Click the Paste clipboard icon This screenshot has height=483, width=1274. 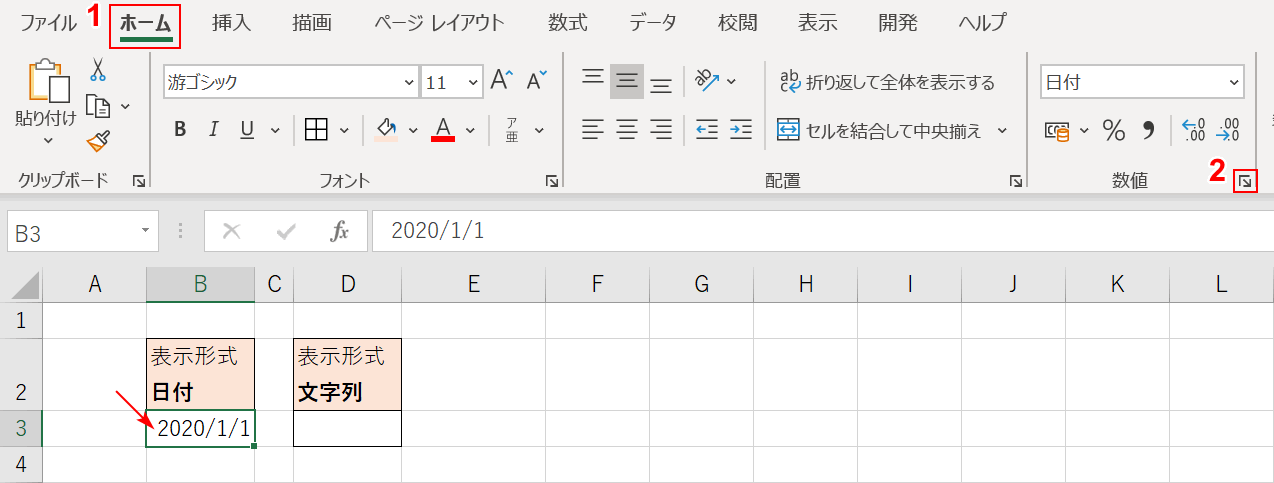click(49, 82)
